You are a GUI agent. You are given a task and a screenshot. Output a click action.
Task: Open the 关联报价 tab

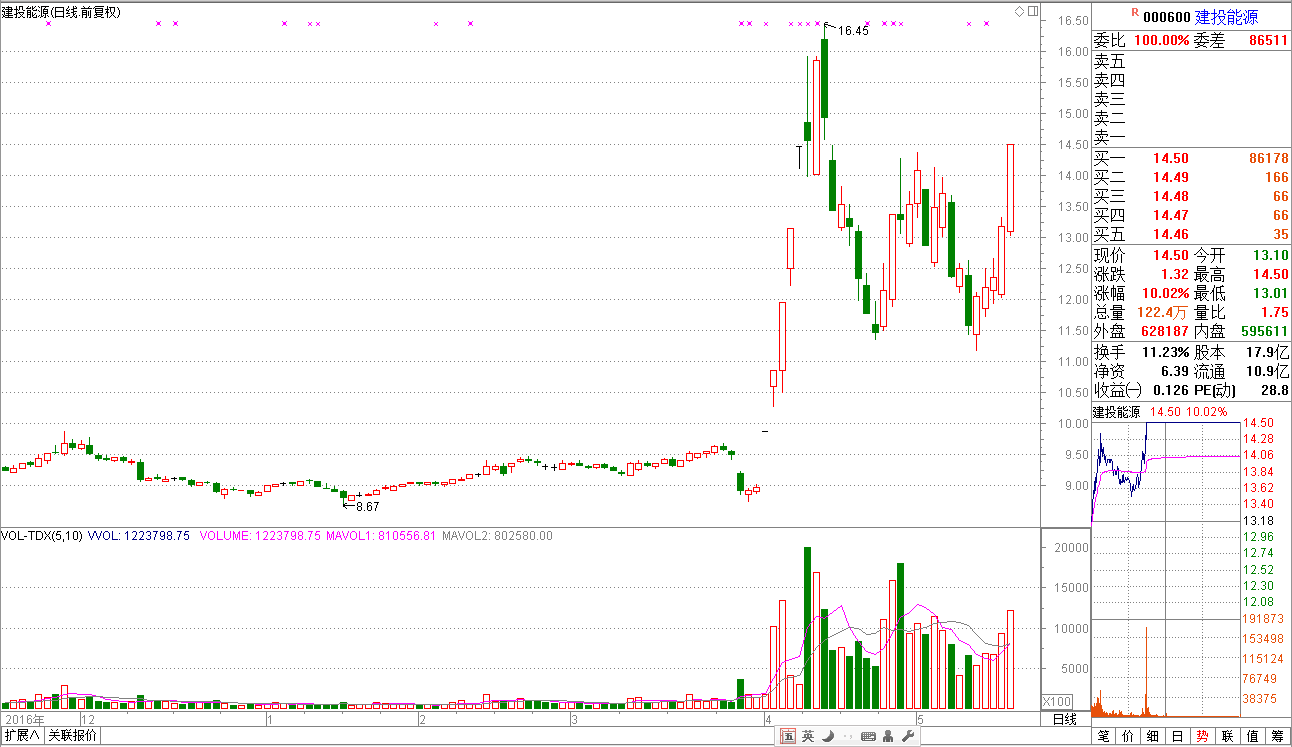[x=73, y=736]
